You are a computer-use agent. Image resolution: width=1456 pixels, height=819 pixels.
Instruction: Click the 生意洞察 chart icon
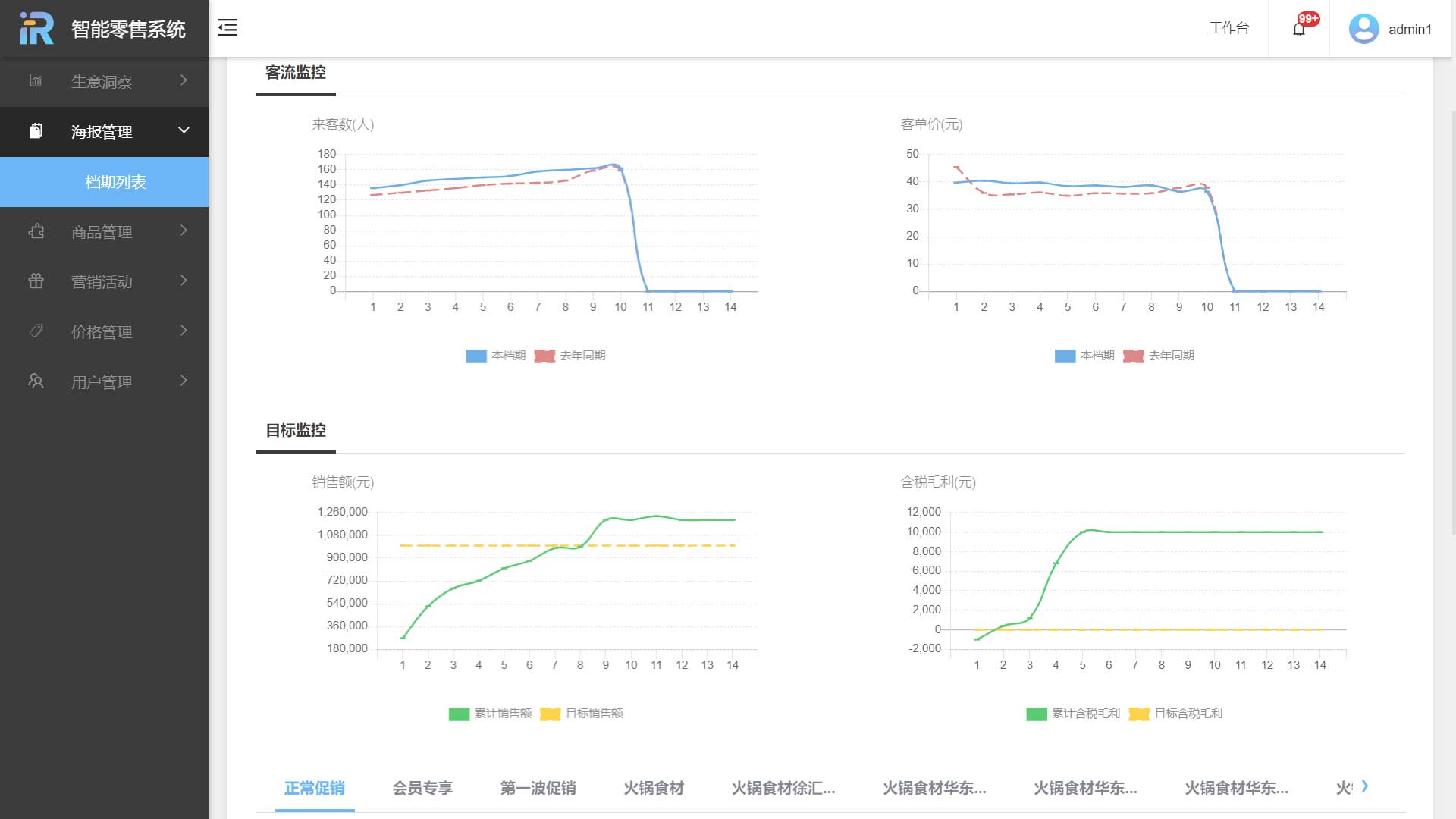(36, 81)
